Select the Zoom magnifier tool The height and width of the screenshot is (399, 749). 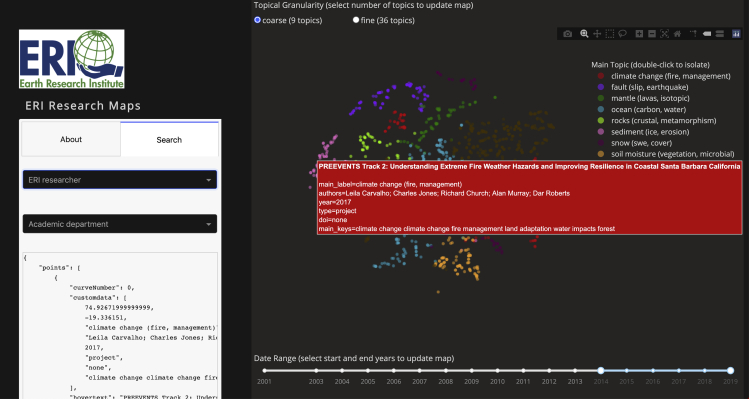click(584, 34)
